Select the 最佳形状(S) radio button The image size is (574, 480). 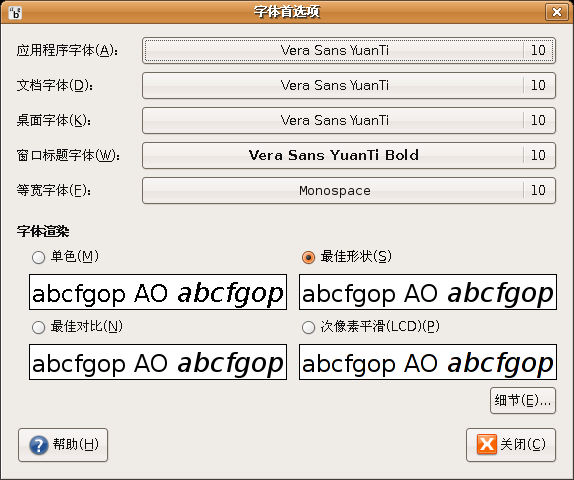(x=308, y=257)
